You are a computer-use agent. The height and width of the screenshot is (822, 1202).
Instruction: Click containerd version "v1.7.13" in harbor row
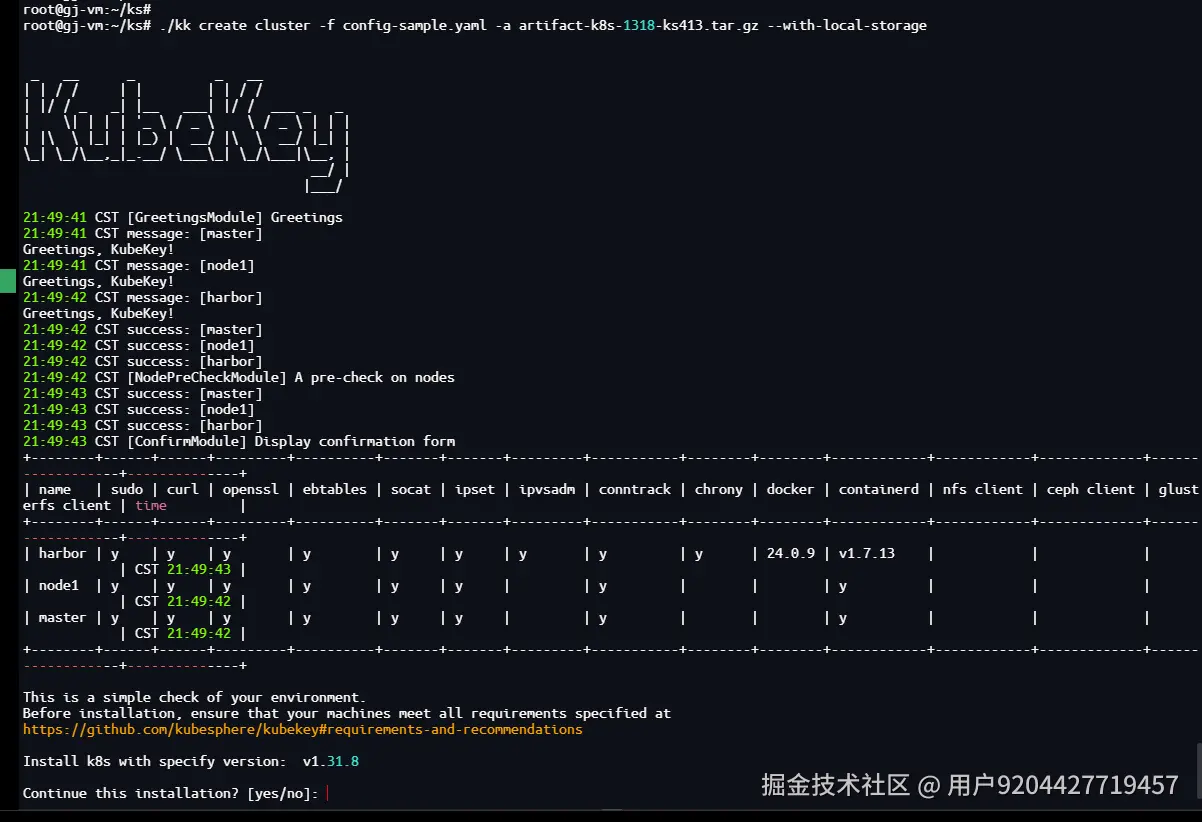867,554
